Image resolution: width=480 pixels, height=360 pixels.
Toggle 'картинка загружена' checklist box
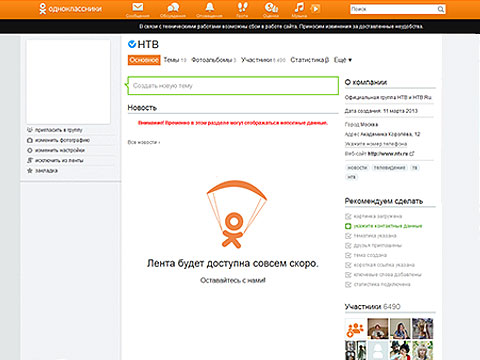[348, 216]
